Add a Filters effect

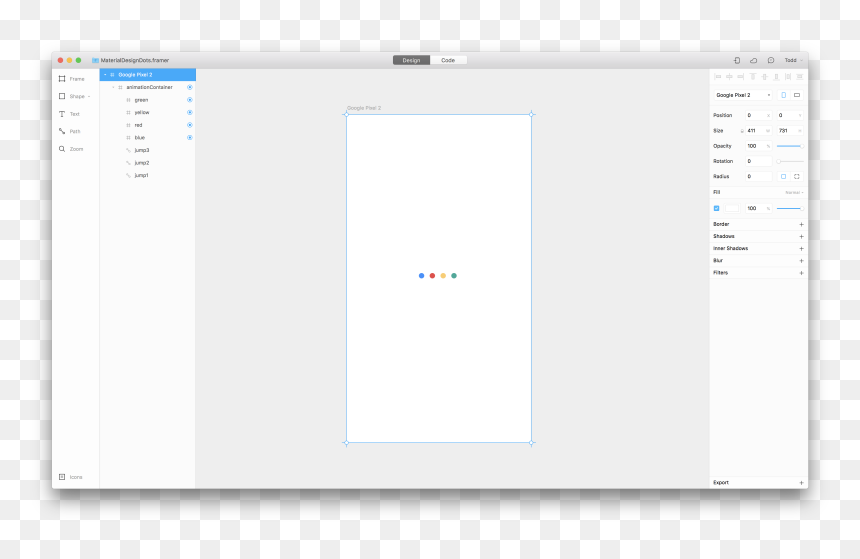[801, 273]
